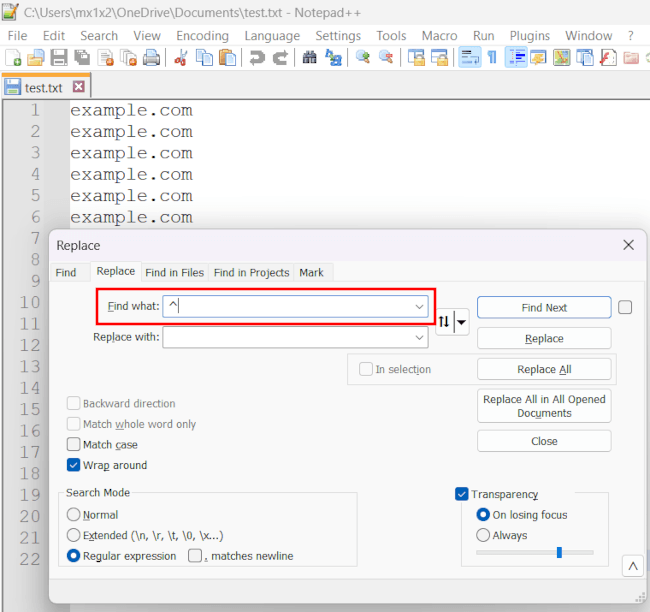Screen dimensions: 650x612
Task: Click the Replace All button
Action: (x=544, y=369)
